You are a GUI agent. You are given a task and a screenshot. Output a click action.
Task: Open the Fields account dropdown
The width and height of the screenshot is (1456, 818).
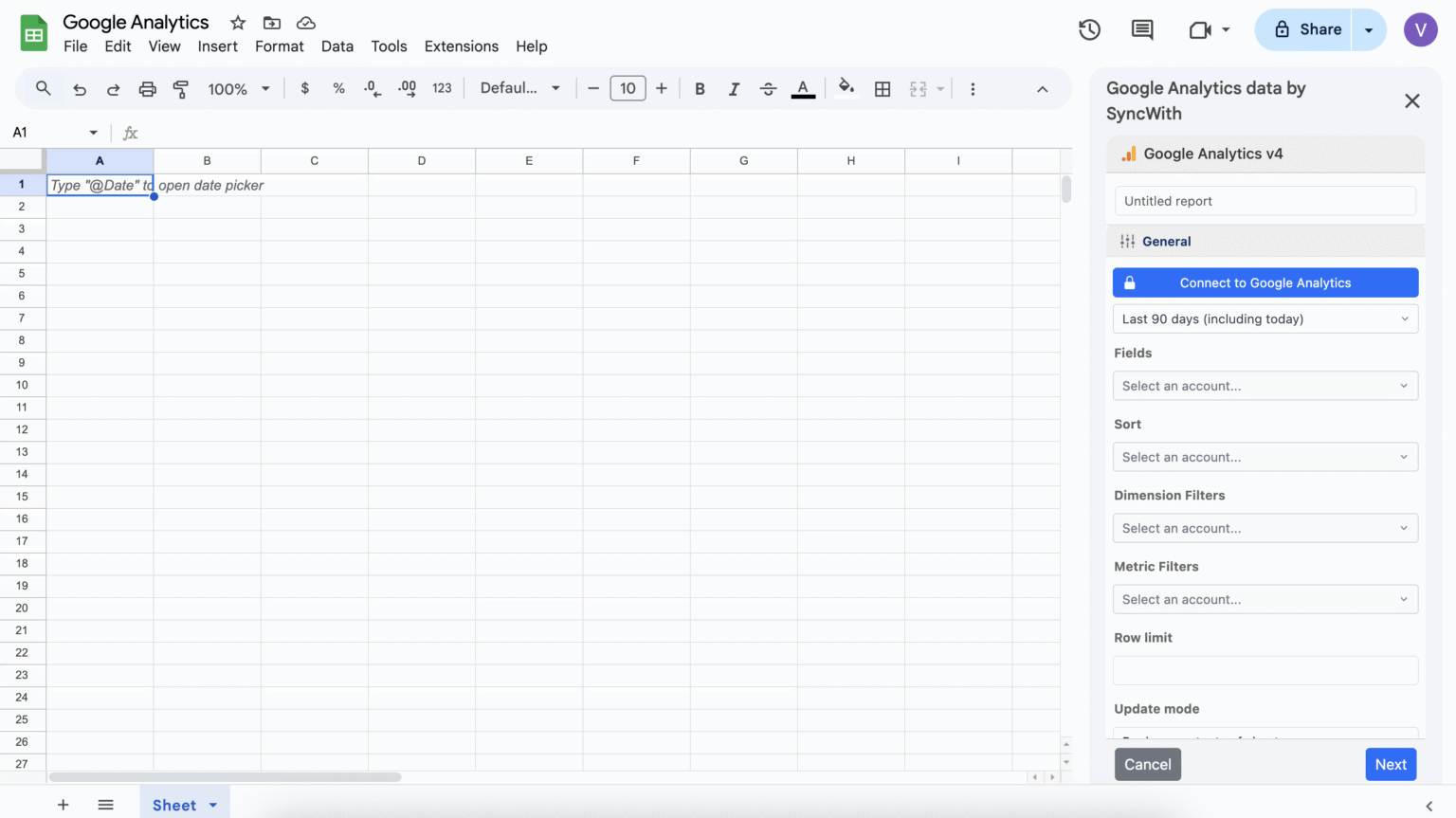[1265, 386]
